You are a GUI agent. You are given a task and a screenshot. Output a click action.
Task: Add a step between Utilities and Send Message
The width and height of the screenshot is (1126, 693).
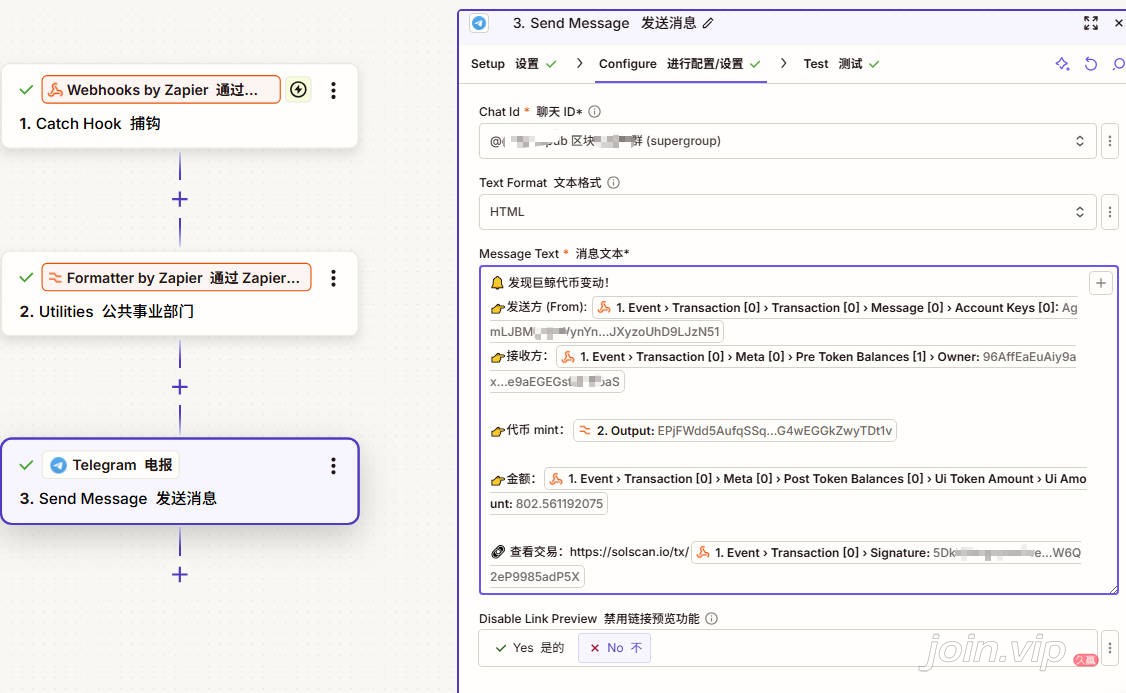pos(180,387)
